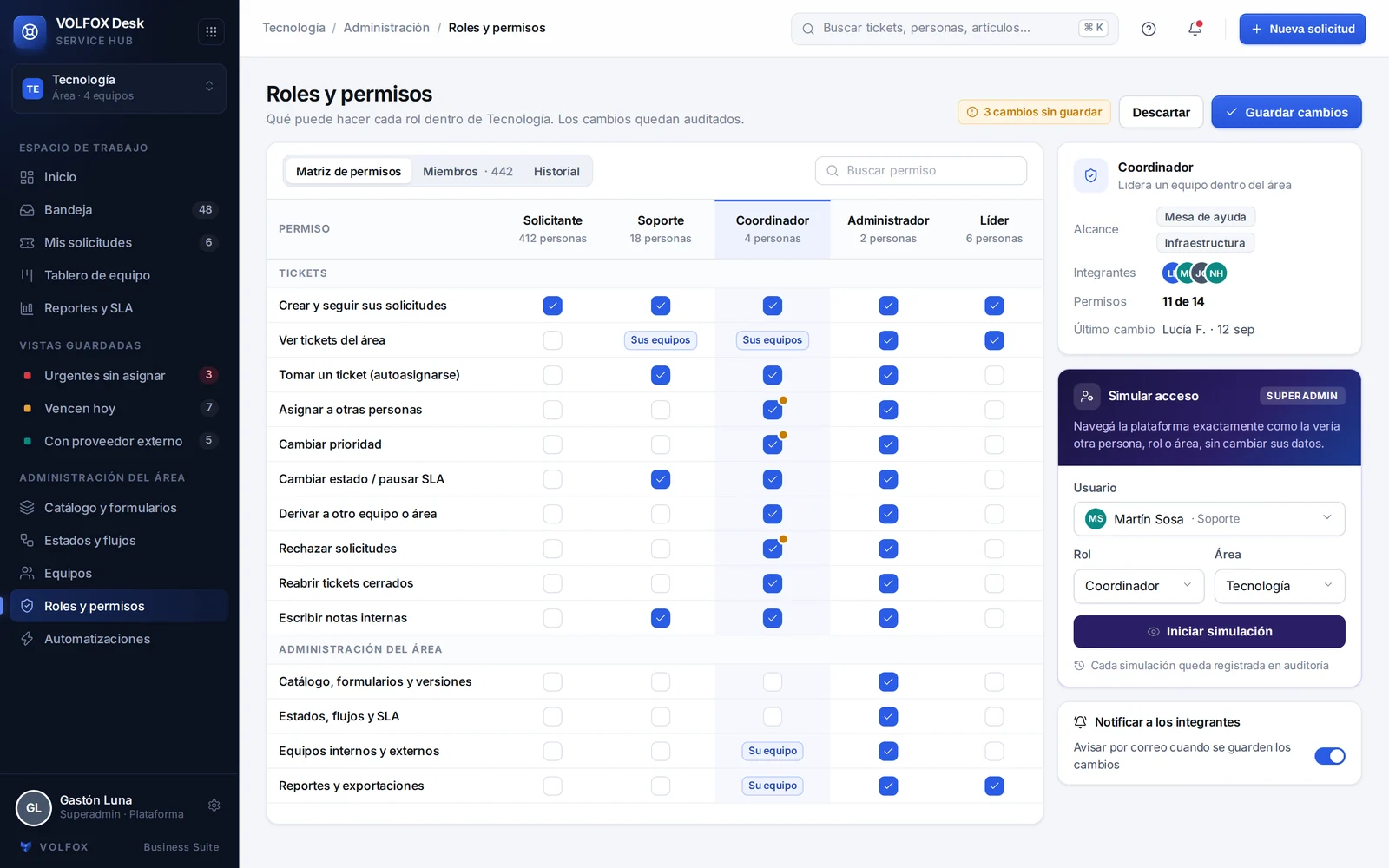Click the VOLFOX Desk logo icon
The image size is (1389, 868).
click(30, 32)
